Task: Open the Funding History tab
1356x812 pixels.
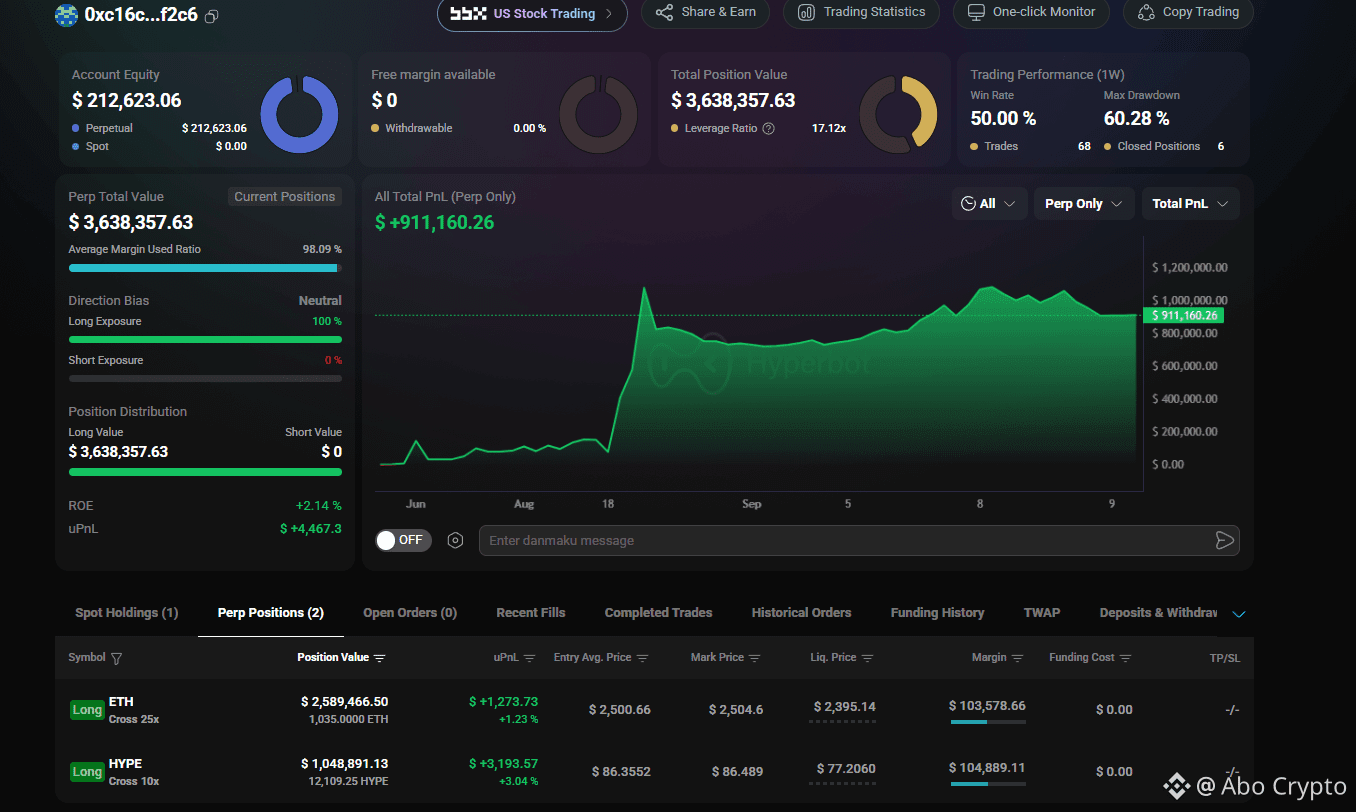Action: coord(937,613)
